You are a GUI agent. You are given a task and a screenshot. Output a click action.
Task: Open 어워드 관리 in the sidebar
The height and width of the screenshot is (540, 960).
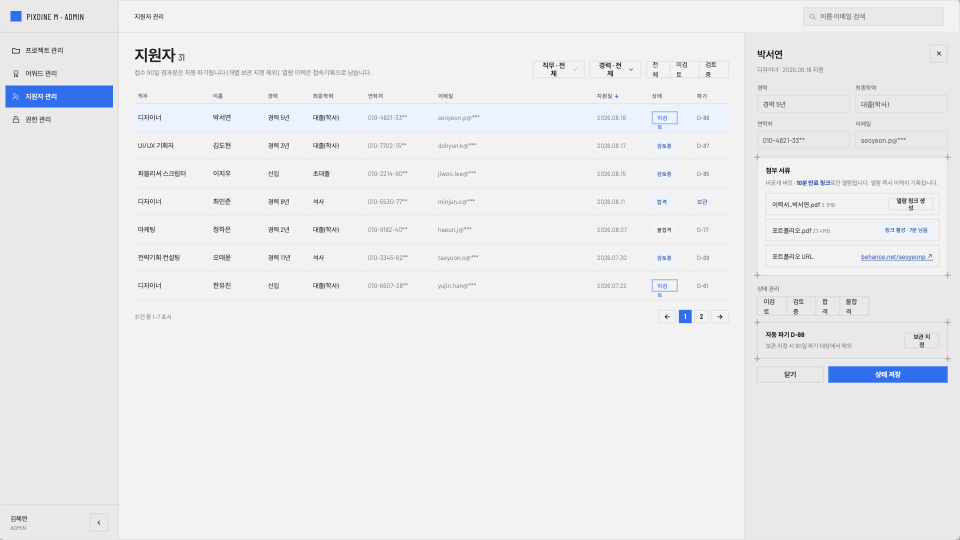59,73
